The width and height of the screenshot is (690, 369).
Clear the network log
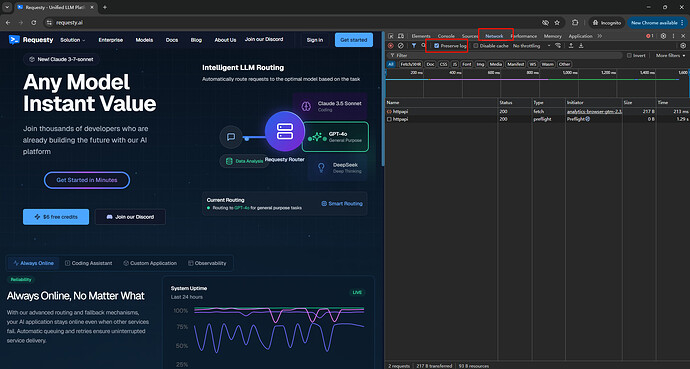point(400,46)
